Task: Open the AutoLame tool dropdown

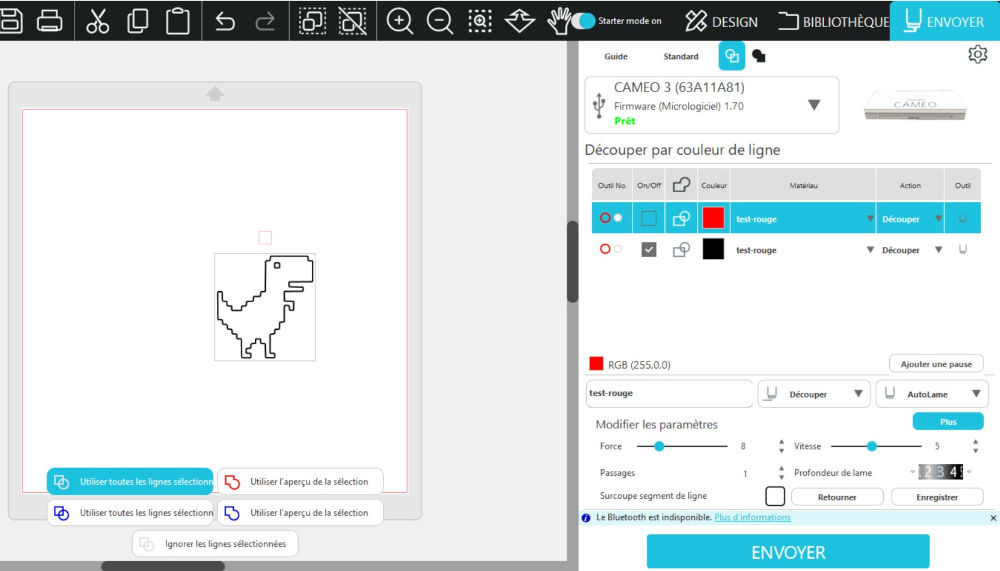Action: (x=932, y=394)
